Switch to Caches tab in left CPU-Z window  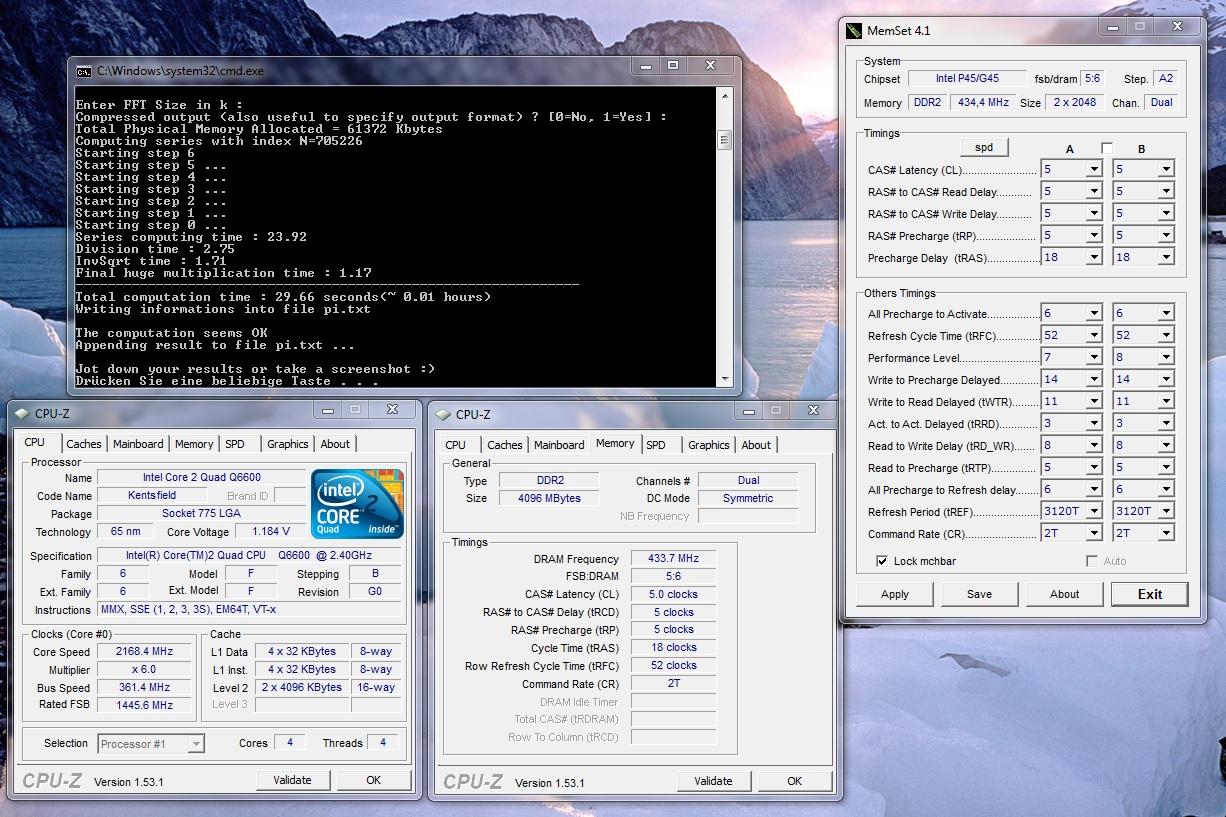coord(83,444)
